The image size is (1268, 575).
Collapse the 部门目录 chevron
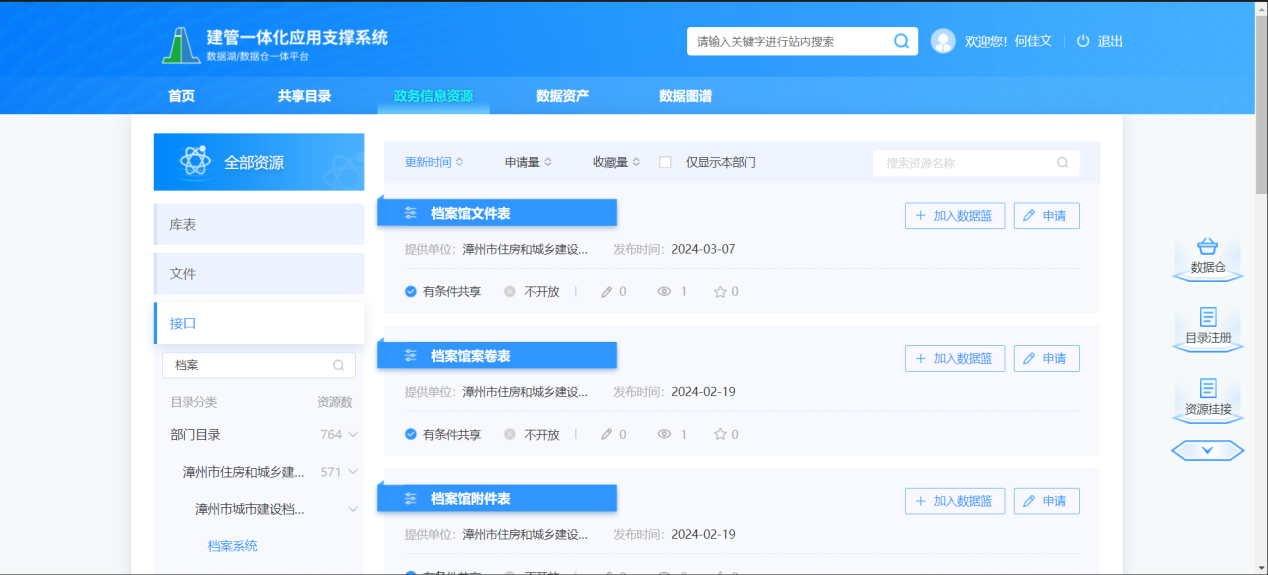353,435
